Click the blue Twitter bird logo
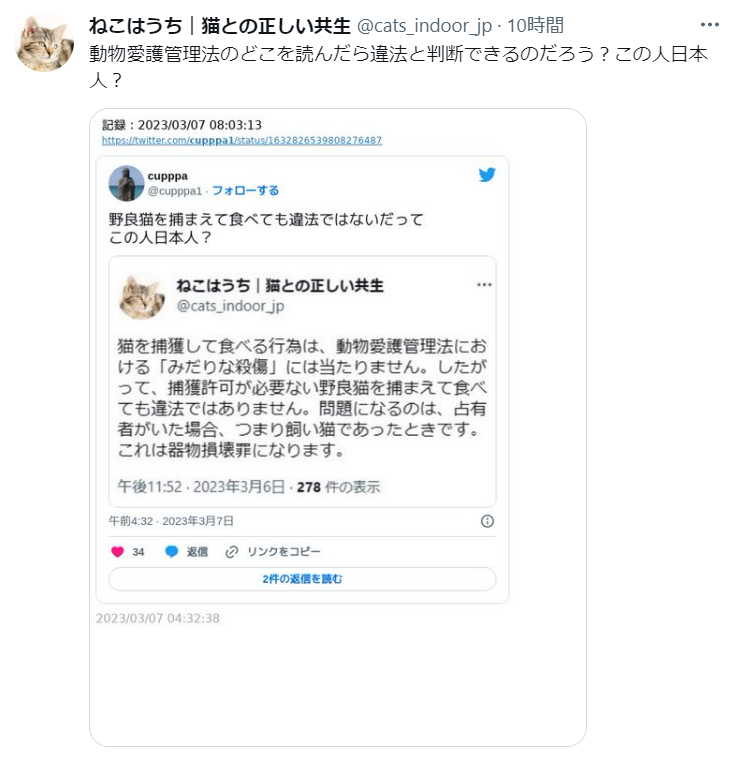Viewport: 738px width, 759px height. (487, 175)
